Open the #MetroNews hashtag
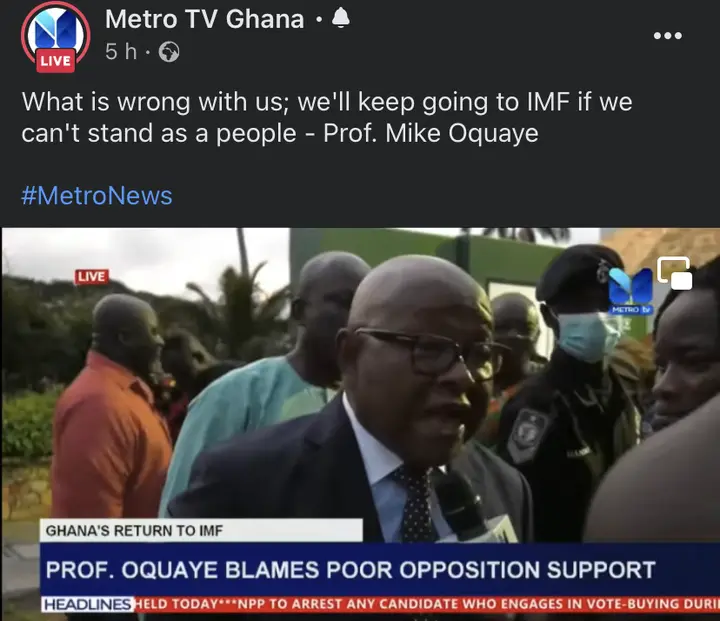 pos(97,195)
